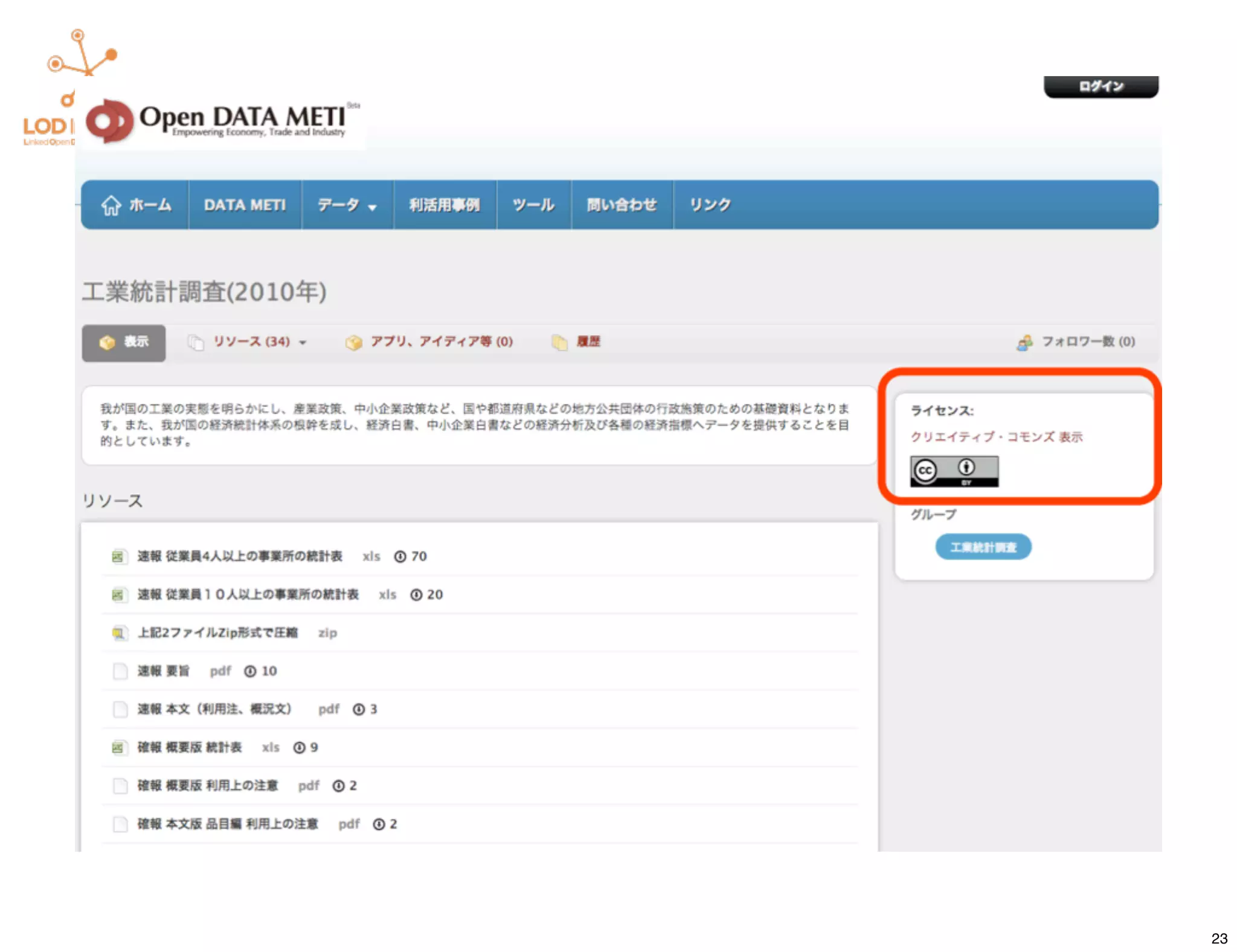The image size is (1237, 952).
Task: Open the 確報 概要版 統計表 resource link
Action: 189,748
